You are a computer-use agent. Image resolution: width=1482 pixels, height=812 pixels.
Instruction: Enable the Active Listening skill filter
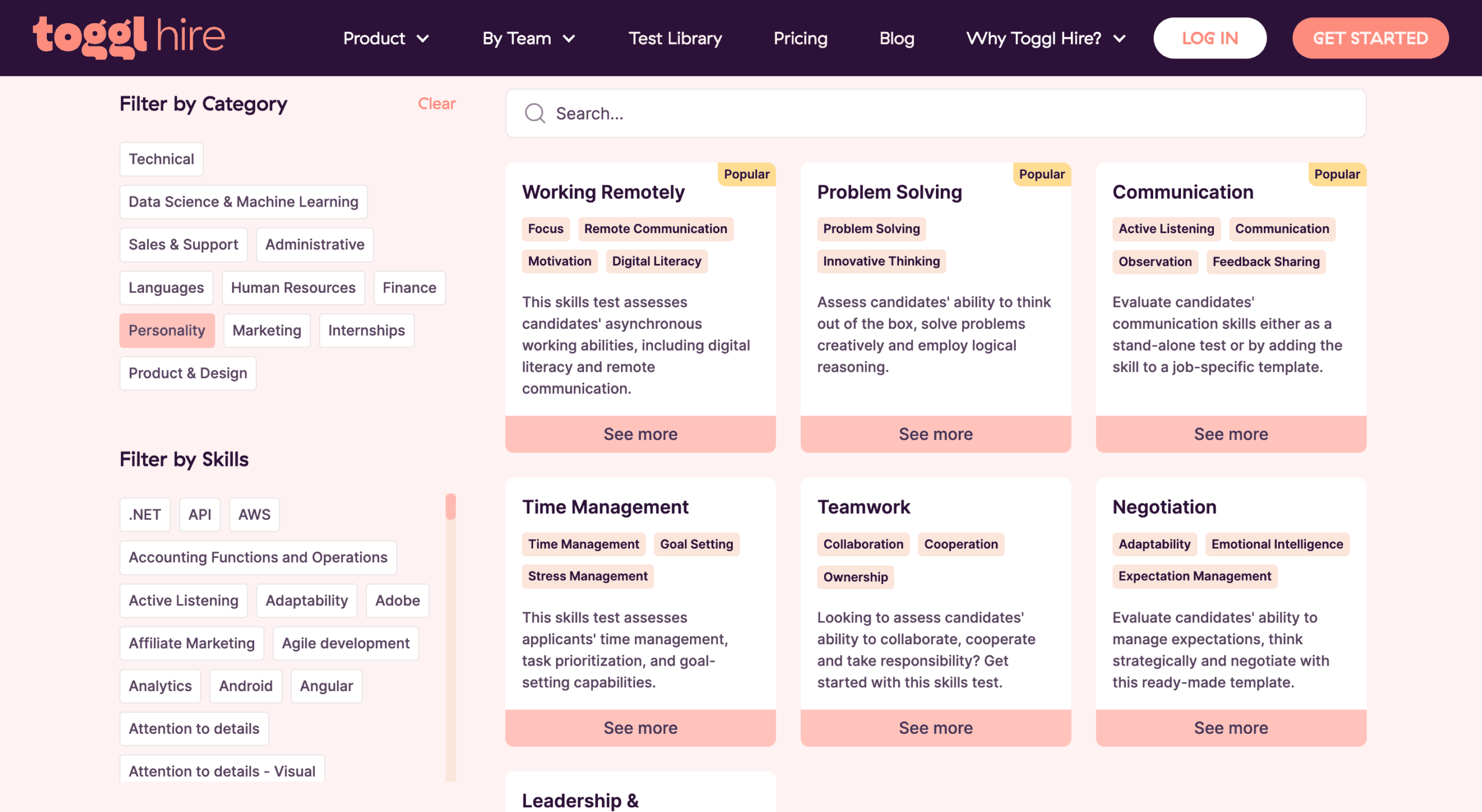click(x=184, y=601)
